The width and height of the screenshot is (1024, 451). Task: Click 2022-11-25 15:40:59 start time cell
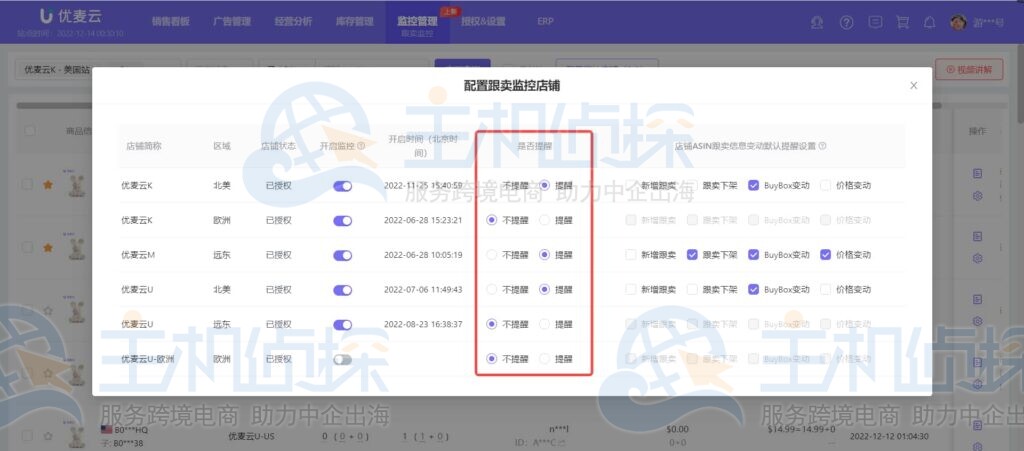pyautogui.click(x=423, y=185)
